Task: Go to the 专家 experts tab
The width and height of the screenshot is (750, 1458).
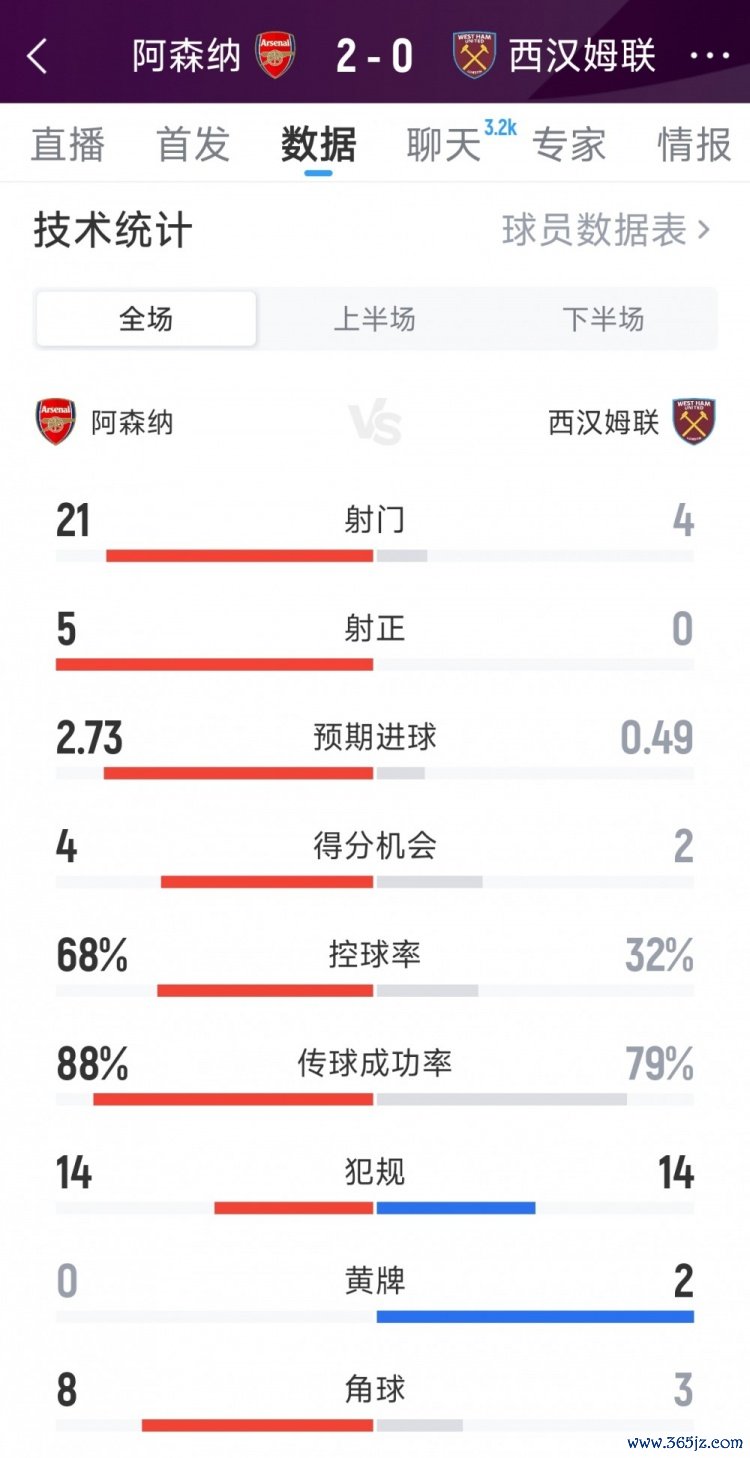Action: [x=569, y=145]
